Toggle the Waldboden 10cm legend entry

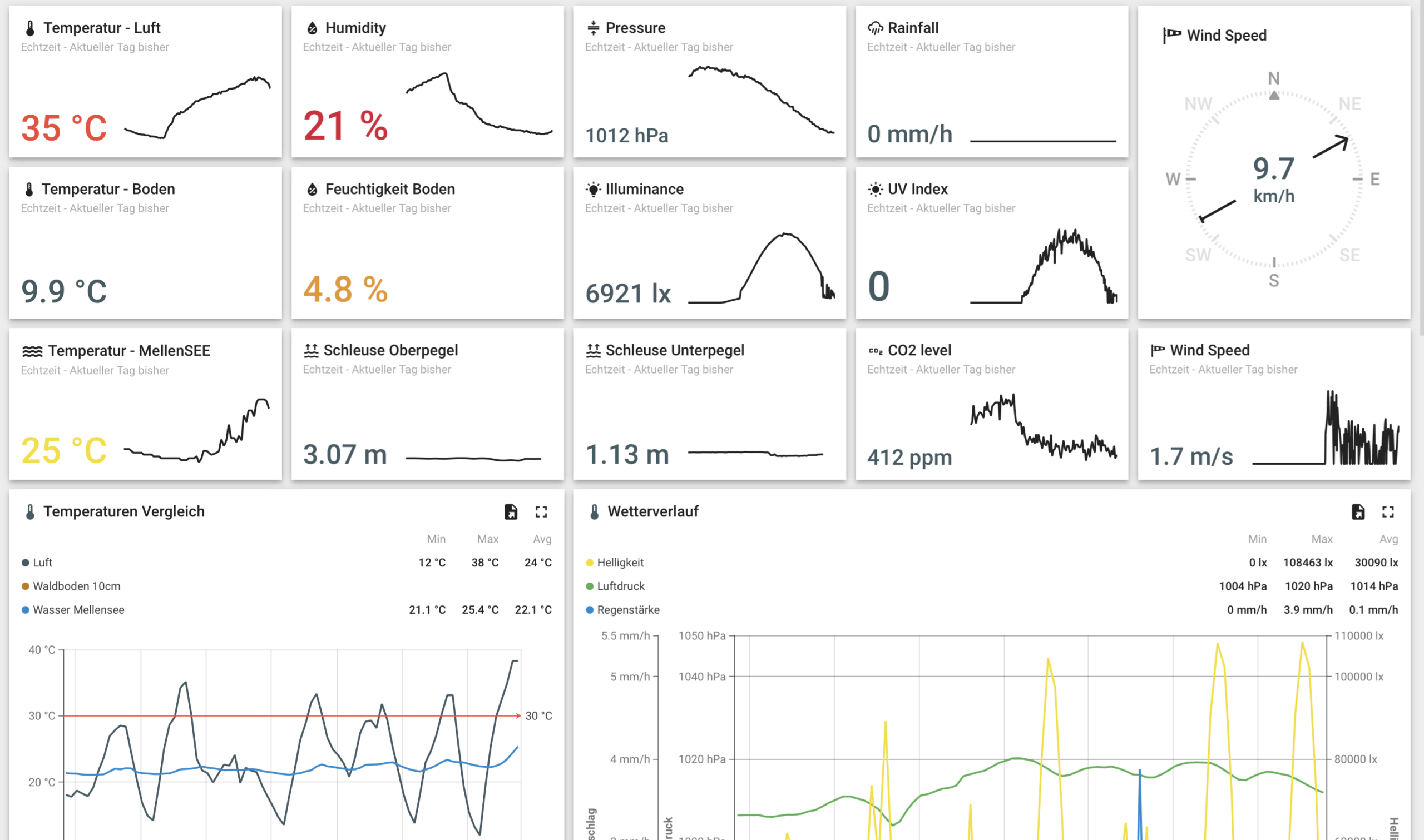(76, 586)
